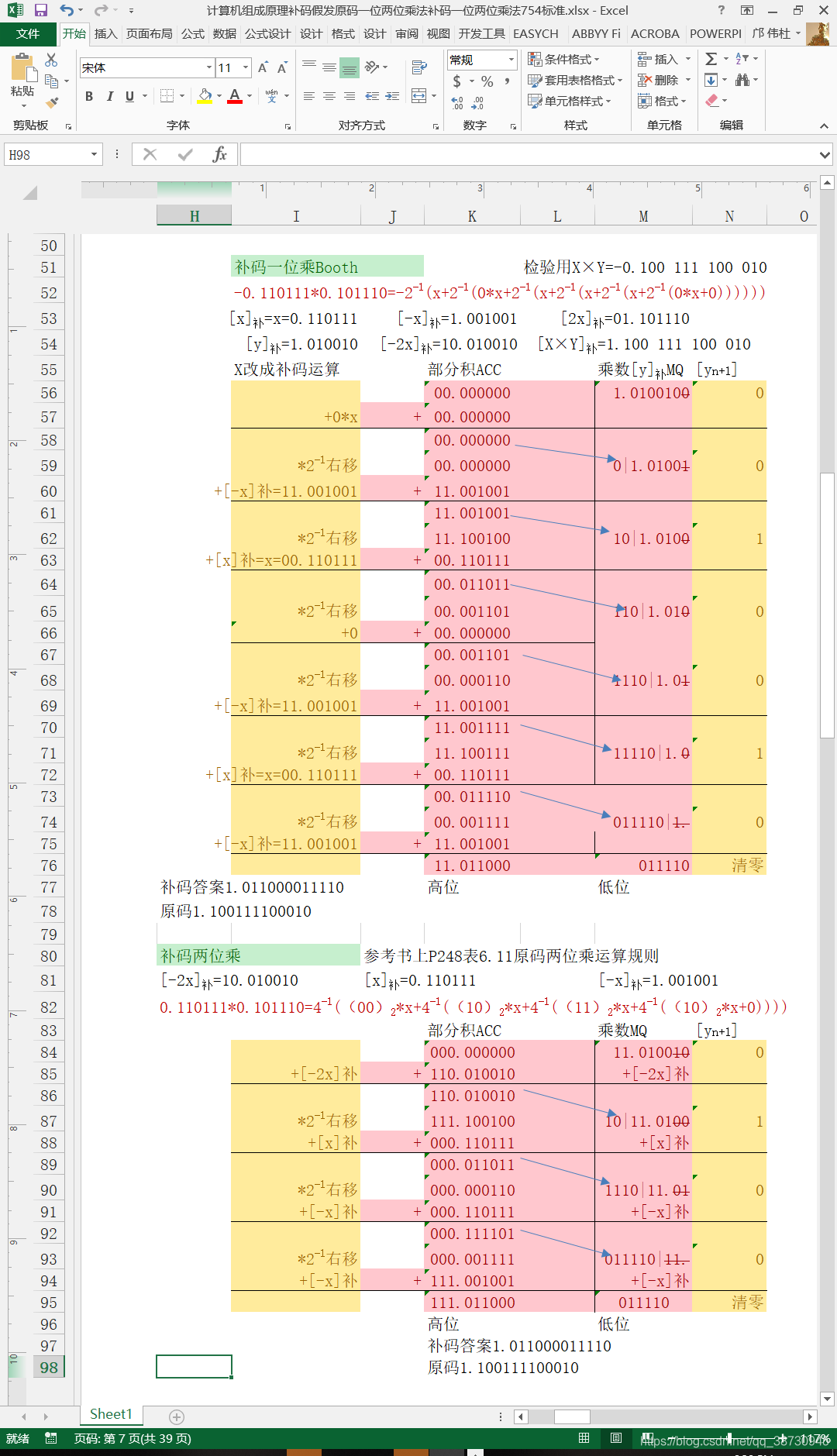Toggle bold formatting
The height and width of the screenshot is (1456, 837).
point(89,97)
